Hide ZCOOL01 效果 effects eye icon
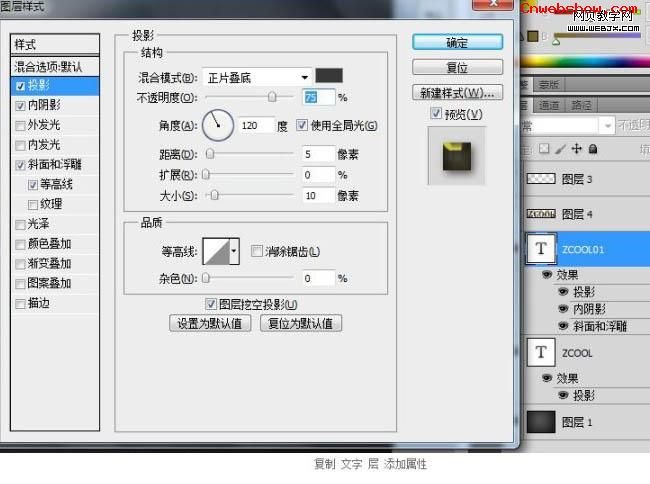Image resolution: width=650 pixels, height=484 pixels. tap(547, 274)
